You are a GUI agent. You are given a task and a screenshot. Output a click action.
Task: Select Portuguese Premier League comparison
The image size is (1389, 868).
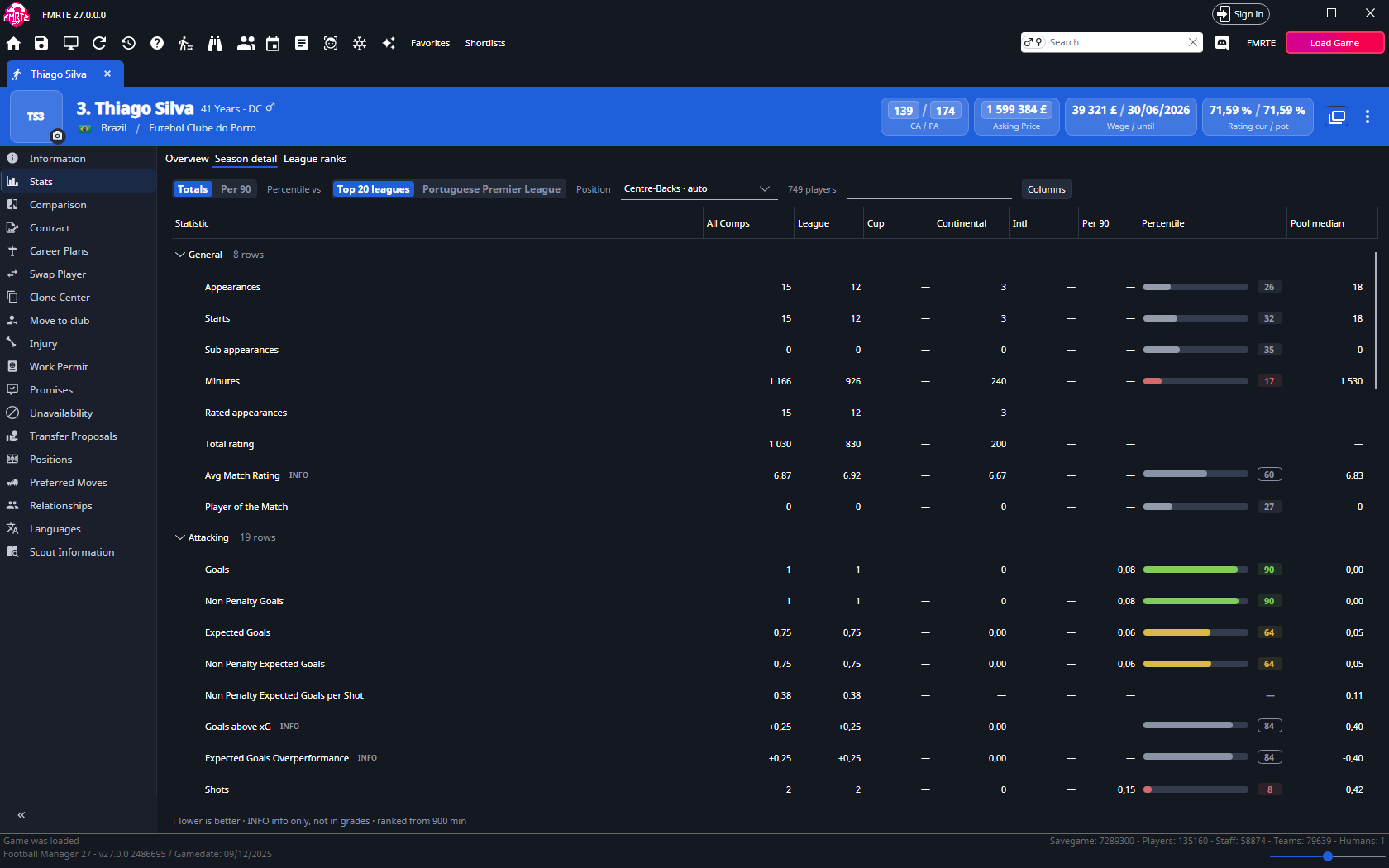(491, 189)
